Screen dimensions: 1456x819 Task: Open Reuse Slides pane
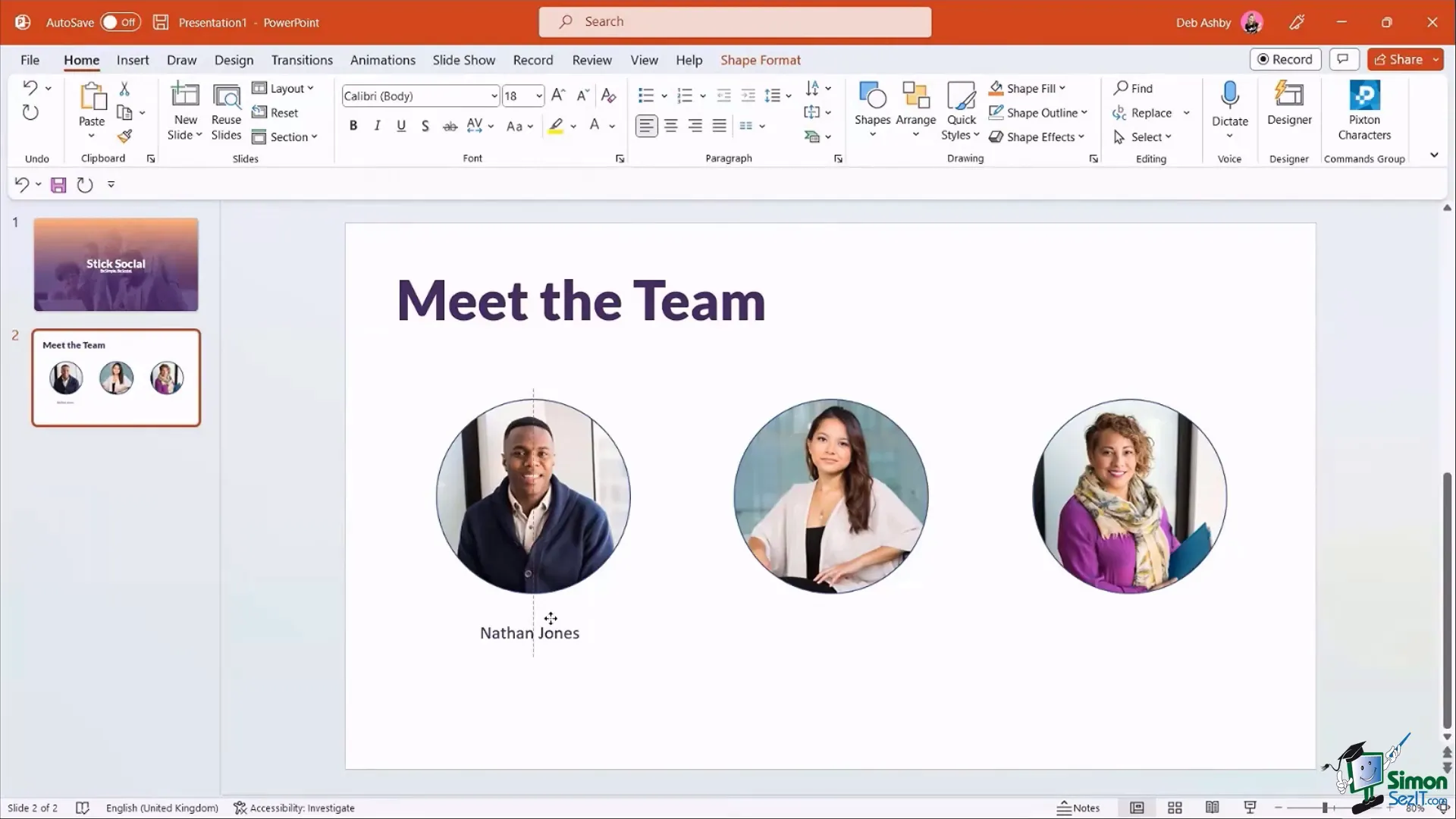(x=226, y=111)
